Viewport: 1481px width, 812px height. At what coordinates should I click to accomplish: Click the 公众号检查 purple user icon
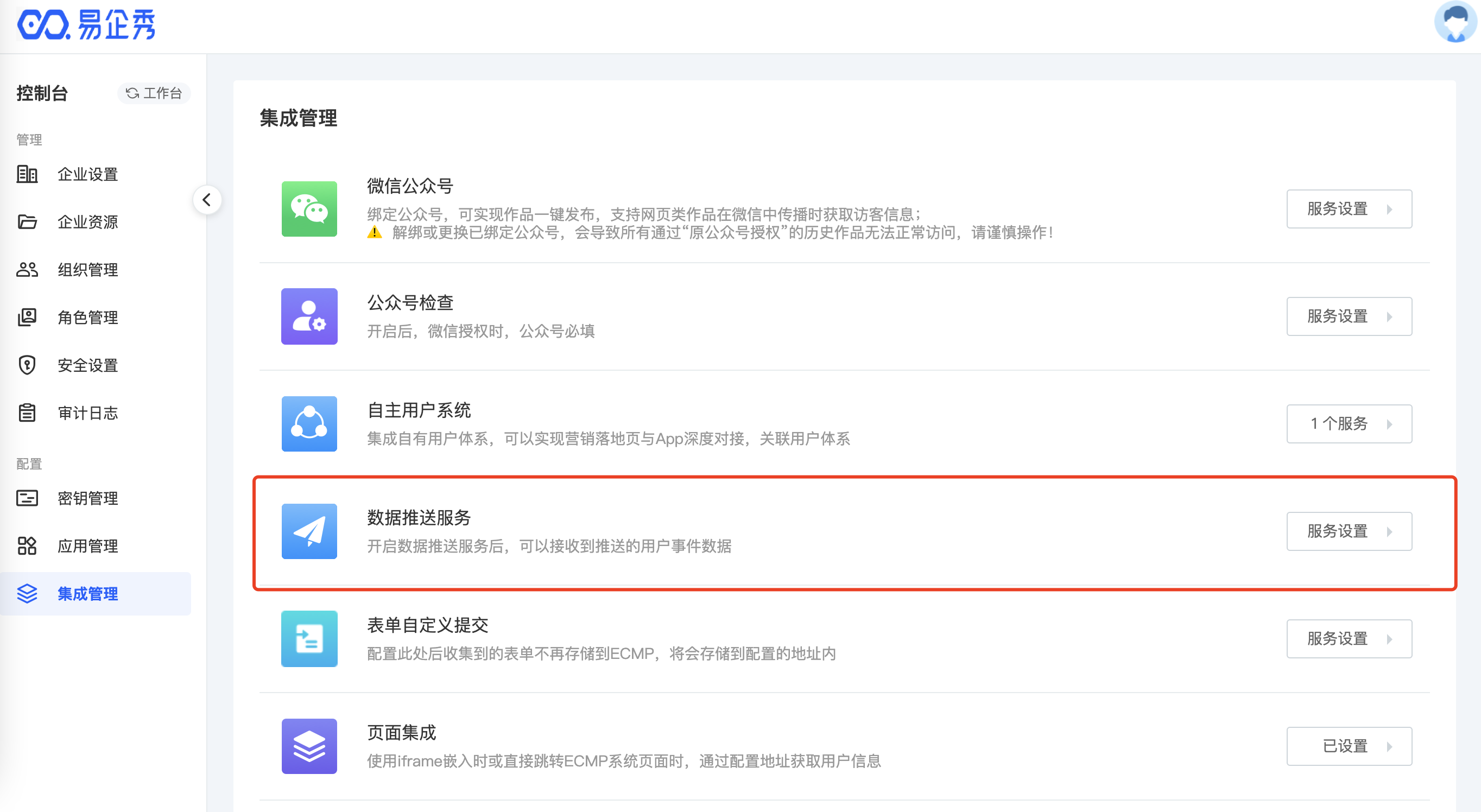click(x=309, y=316)
